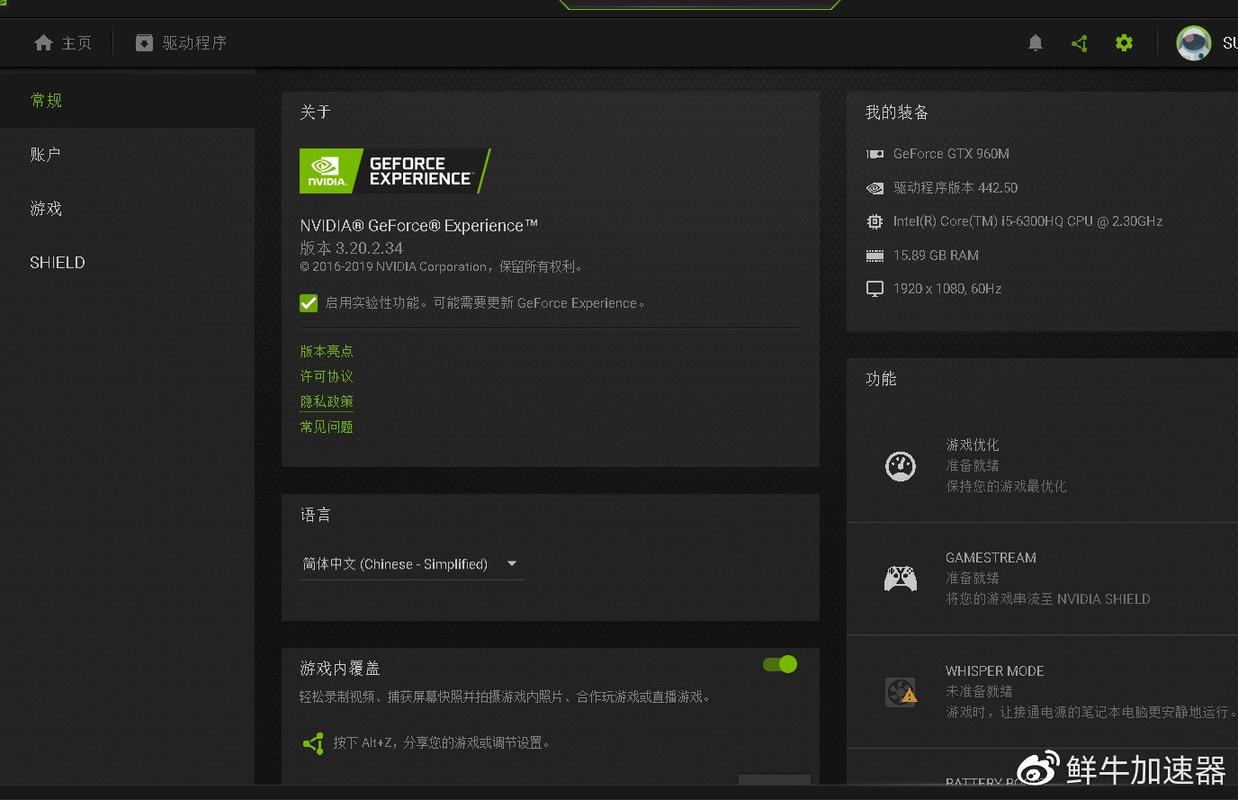Open the 许可协议 link

tap(327, 376)
